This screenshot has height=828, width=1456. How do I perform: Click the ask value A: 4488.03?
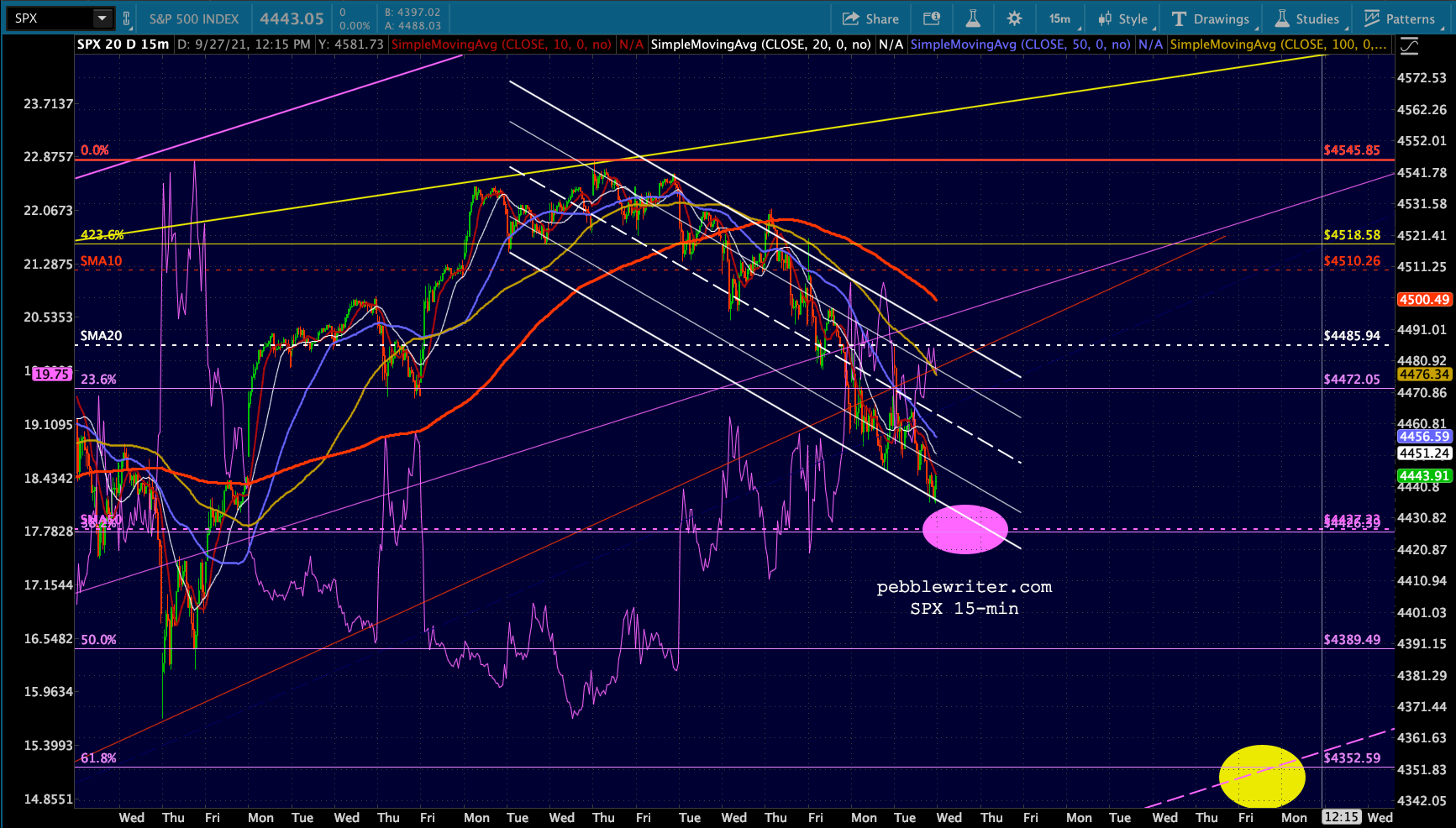413,26
